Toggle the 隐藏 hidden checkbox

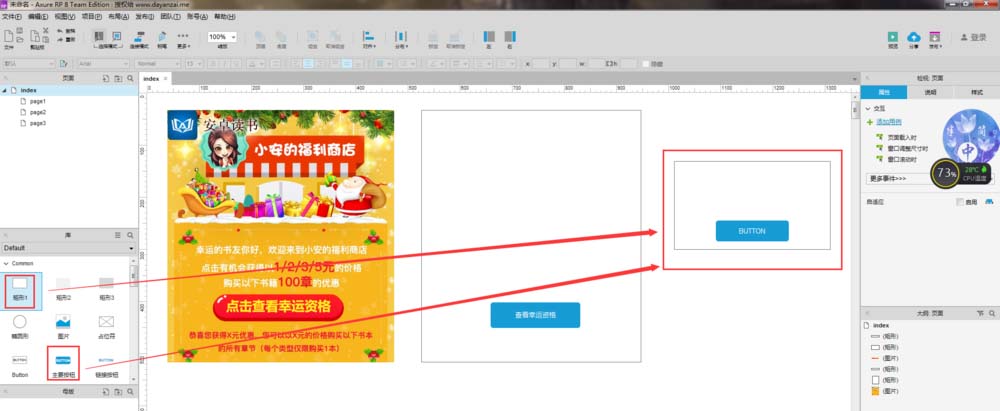[x=645, y=64]
